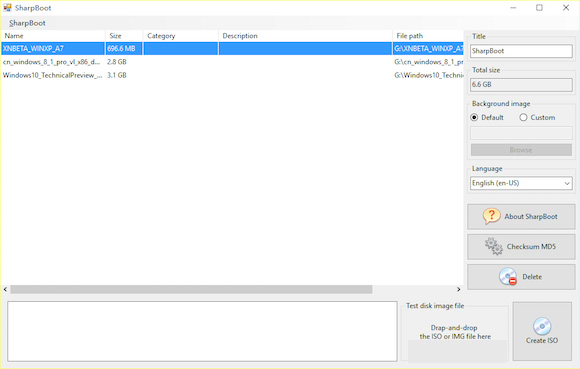Click the scroll left arrow
Screen dimensions: 580x369
coord(5,289)
